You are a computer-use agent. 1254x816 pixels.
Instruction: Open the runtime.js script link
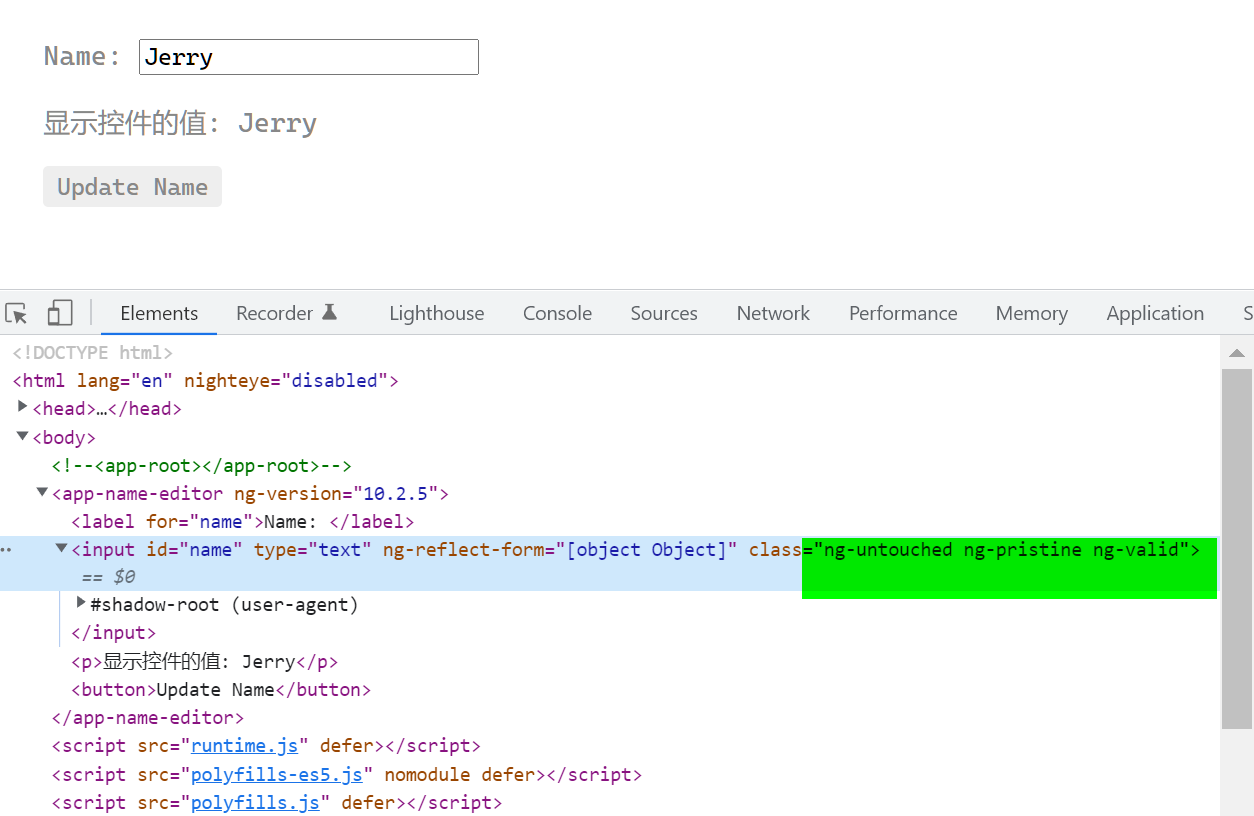(245, 746)
